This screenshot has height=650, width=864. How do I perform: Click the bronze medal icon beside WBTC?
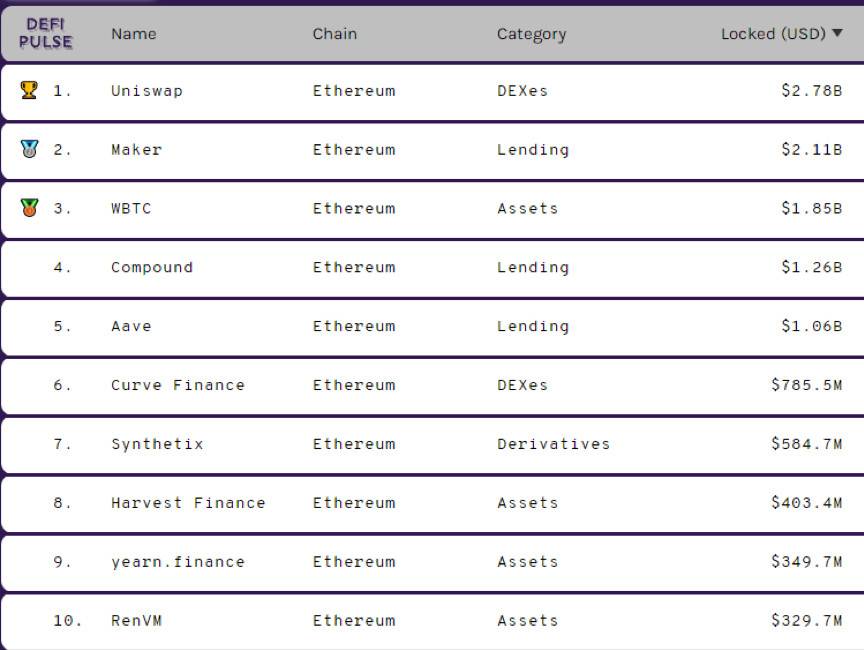tap(29, 208)
